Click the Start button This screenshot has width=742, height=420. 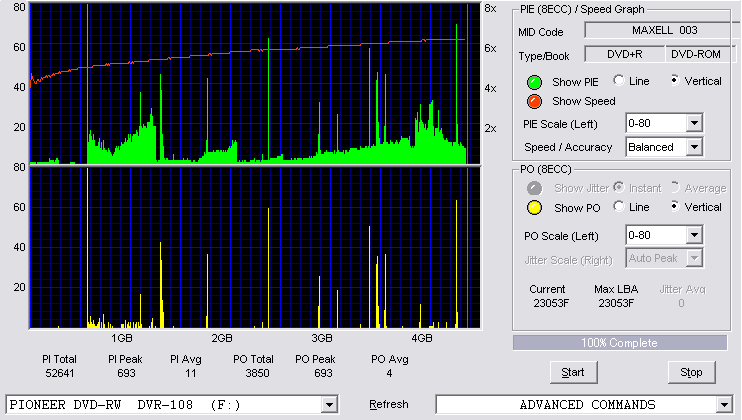(573, 373)
